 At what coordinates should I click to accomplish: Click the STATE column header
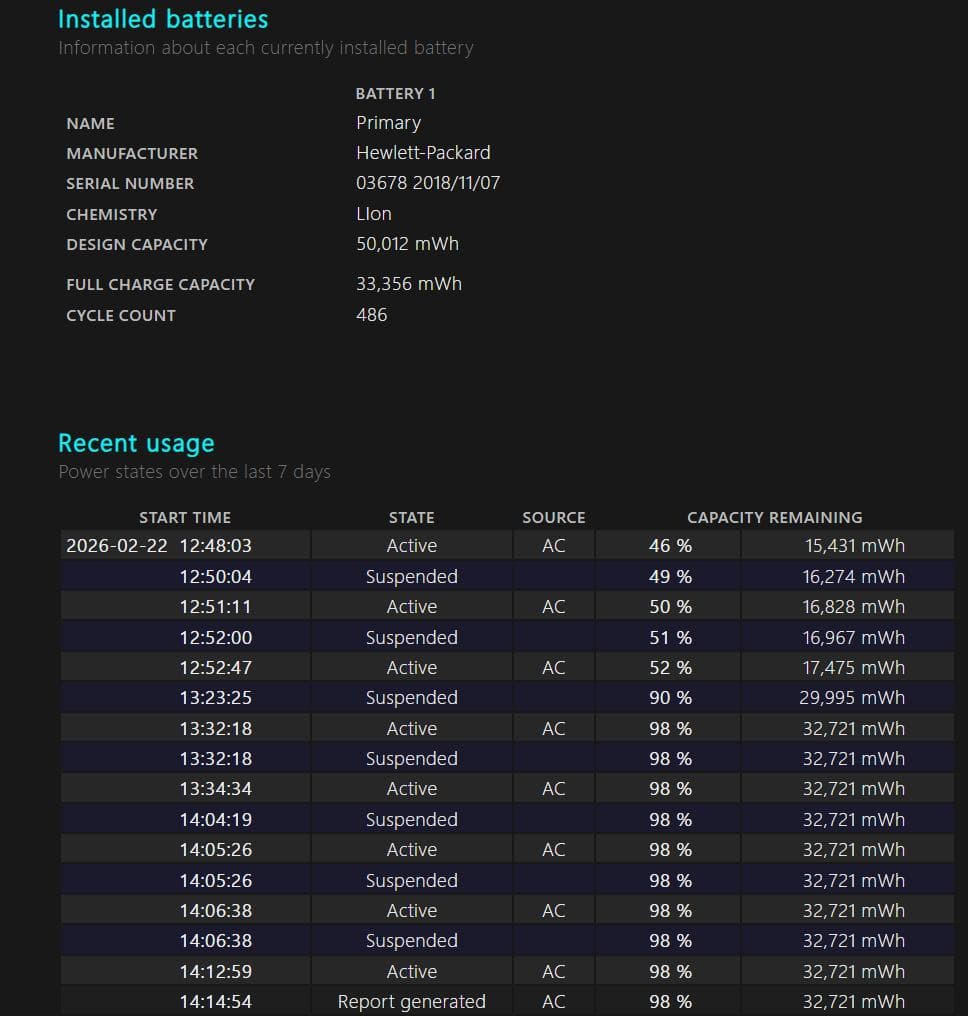[x=411, y=517]
